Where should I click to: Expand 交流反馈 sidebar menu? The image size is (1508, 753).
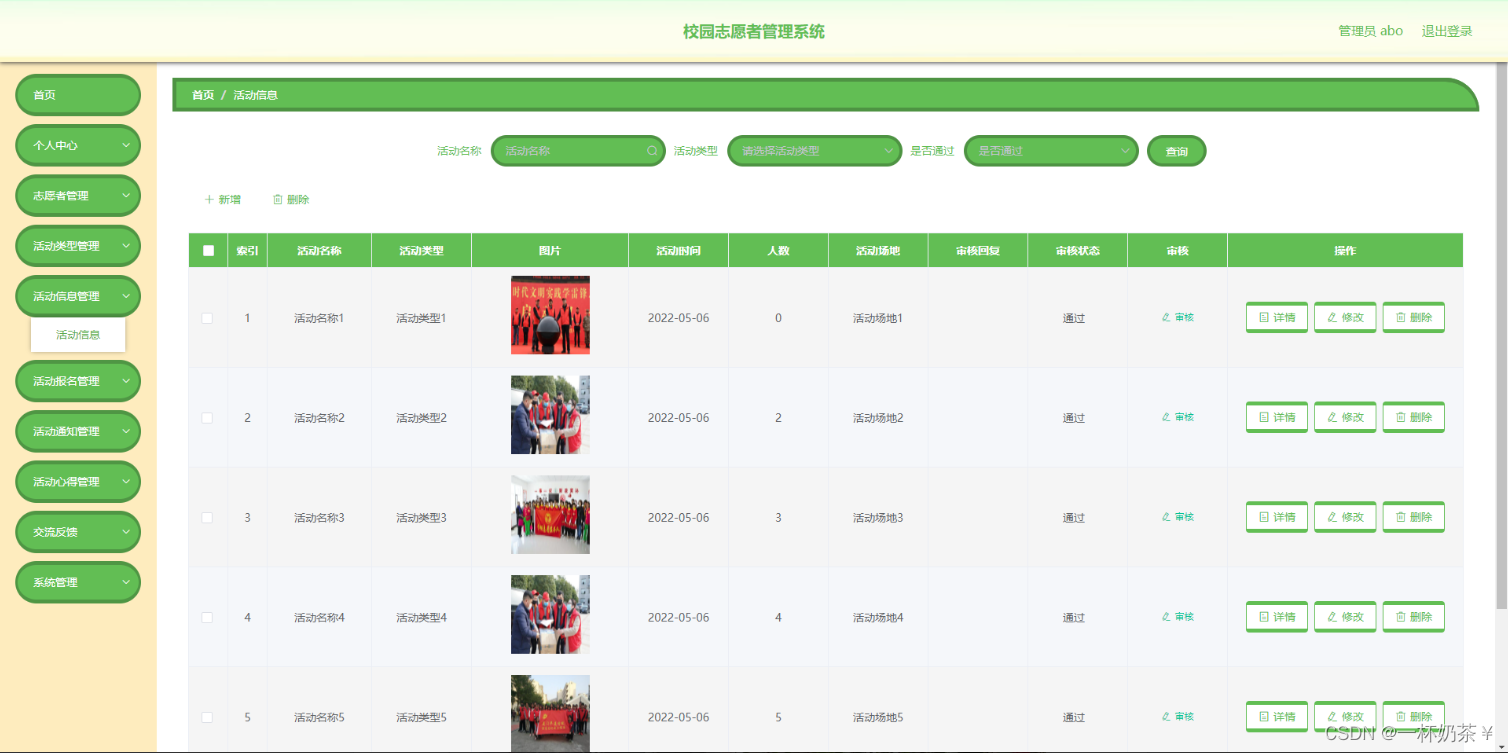[78, 532]
